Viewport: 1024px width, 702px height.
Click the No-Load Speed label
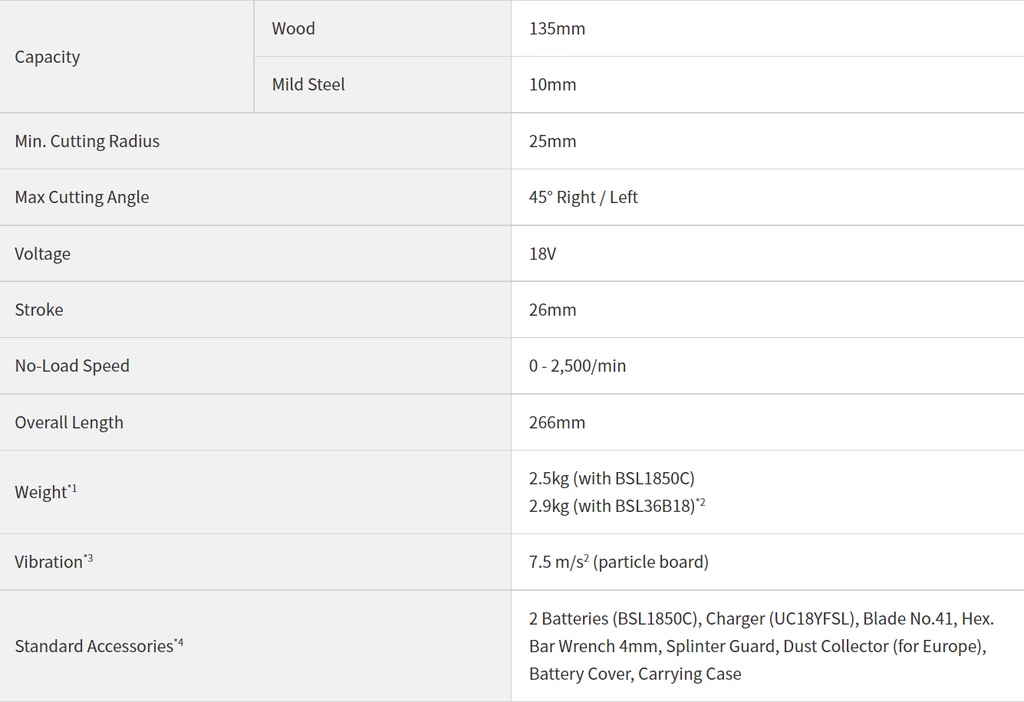(x=72, y=366)
